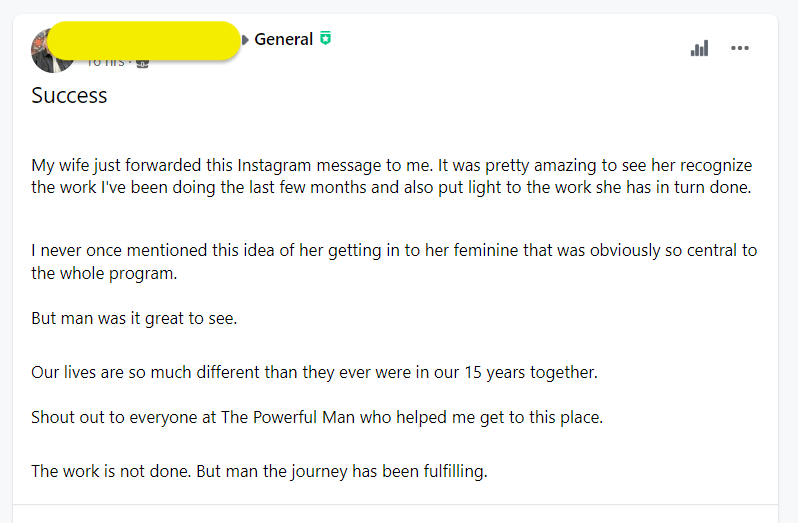
Task: Open the three-dot post options menu
Action: click(740, 48)
